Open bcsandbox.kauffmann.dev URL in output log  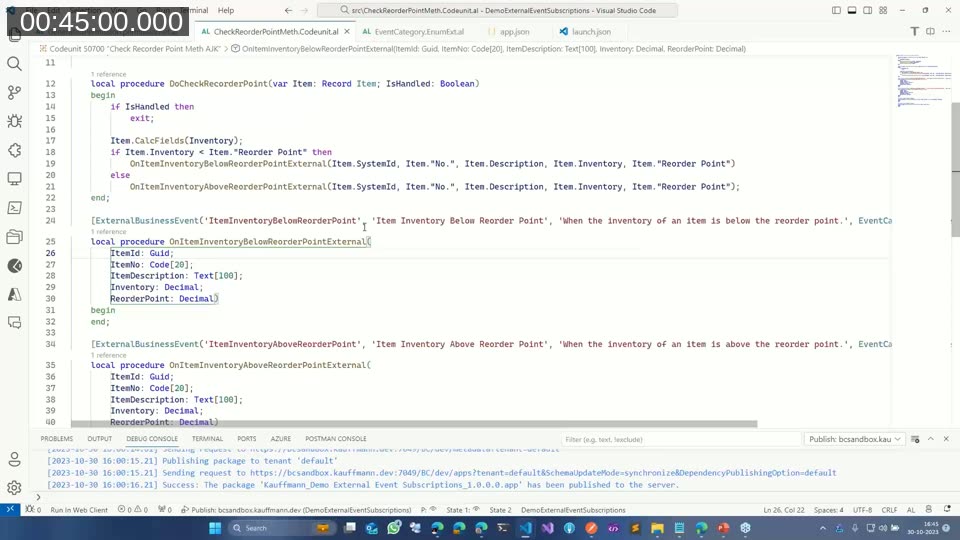[543, 473]
